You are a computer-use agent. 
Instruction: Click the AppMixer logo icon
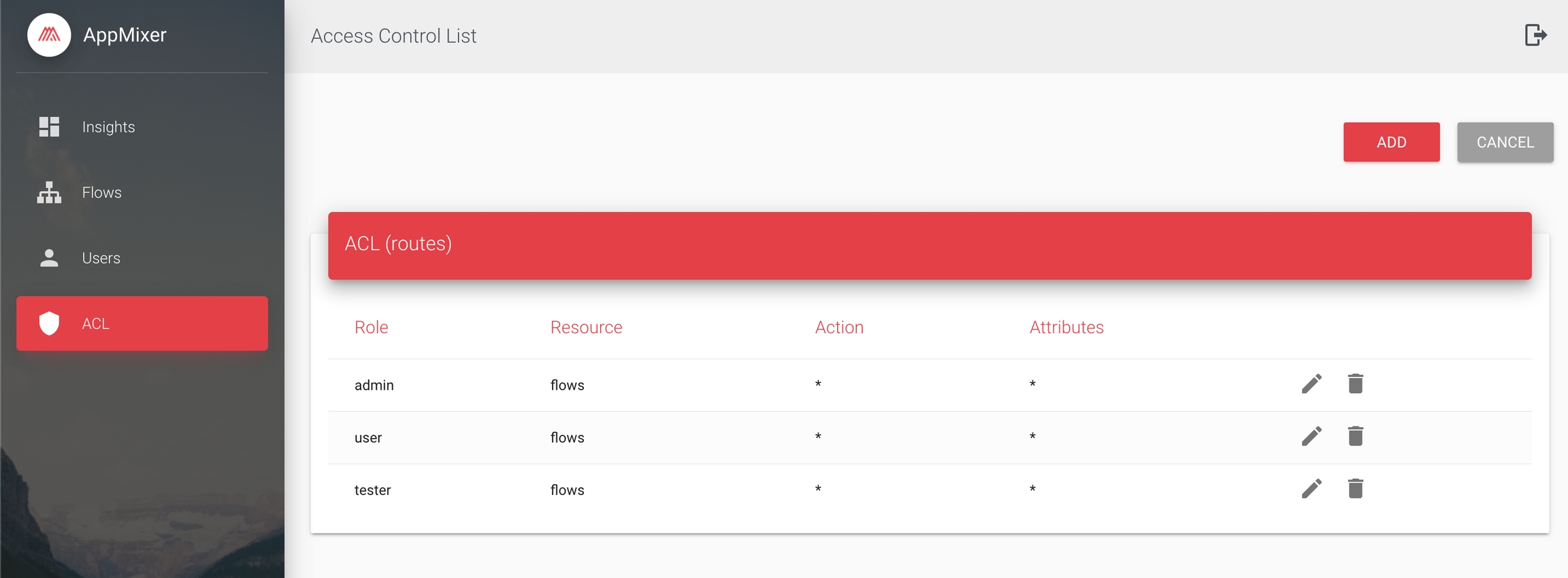pyautogui.click(x=49, y=35)
